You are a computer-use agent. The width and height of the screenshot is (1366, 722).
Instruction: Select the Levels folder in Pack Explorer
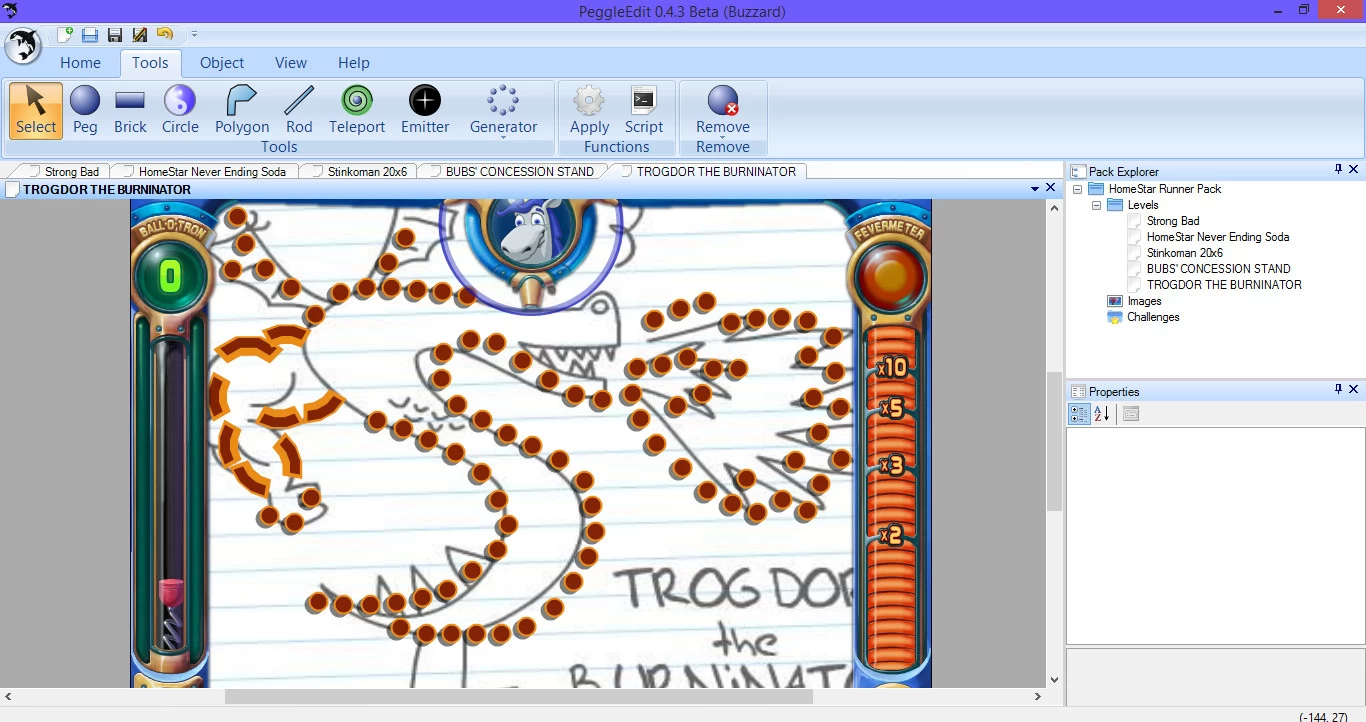[1143, 205]
